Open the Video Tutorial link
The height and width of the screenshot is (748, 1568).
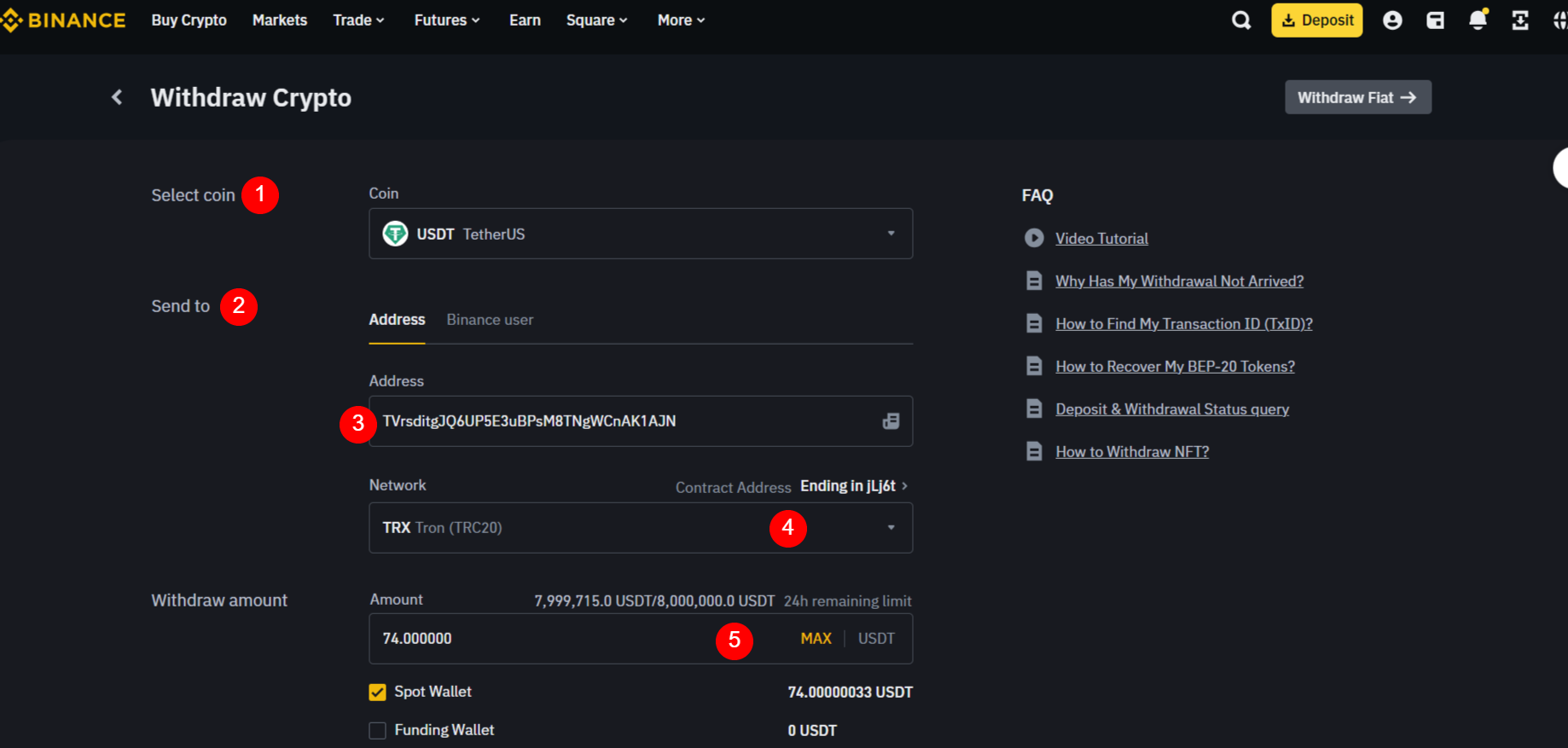(1101, 239)
